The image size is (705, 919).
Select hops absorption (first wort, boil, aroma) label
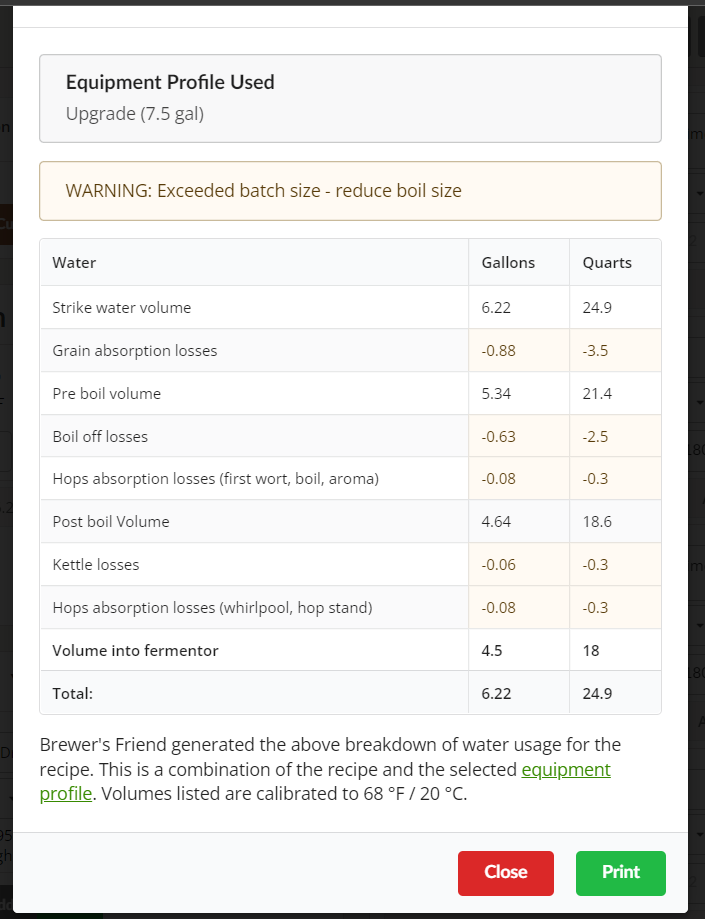coord(215,479)
